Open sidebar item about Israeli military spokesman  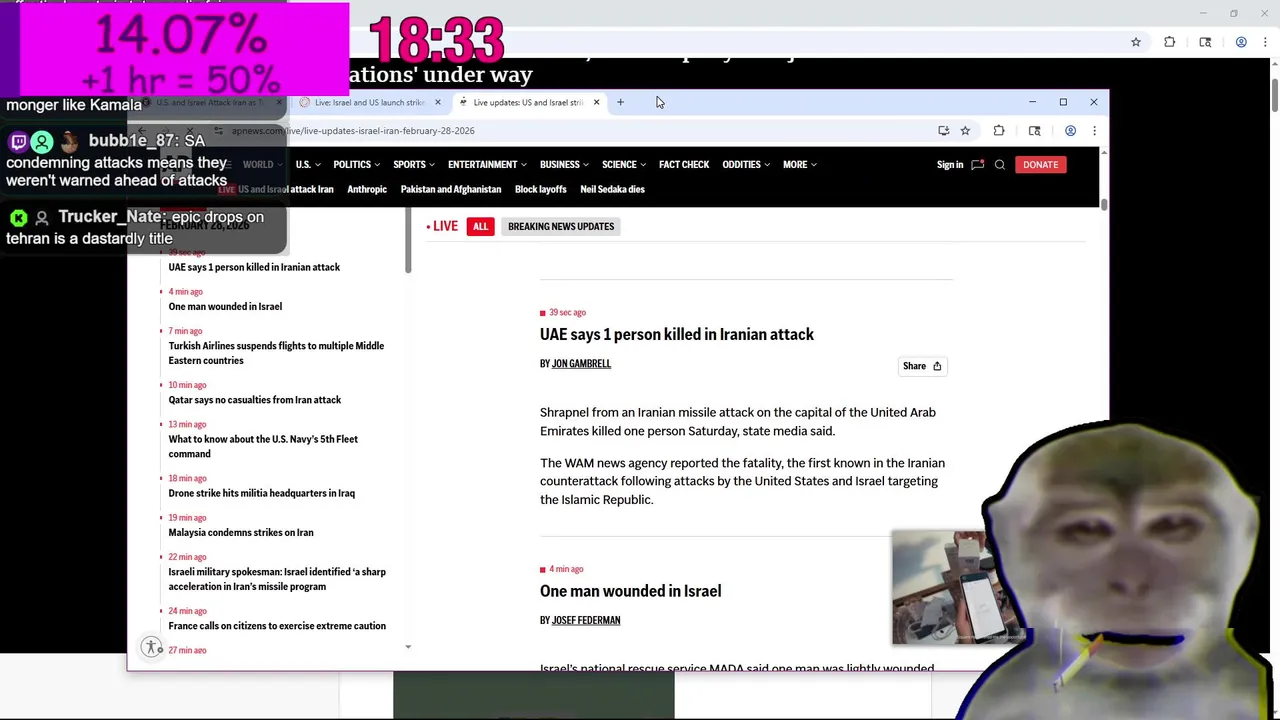click(x=277, y=579)
